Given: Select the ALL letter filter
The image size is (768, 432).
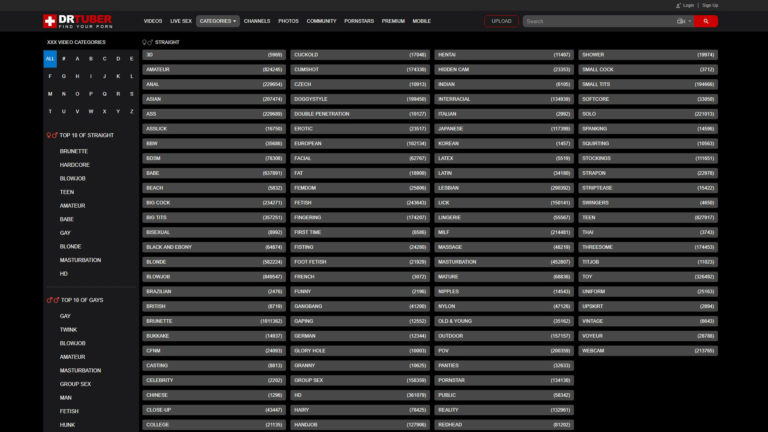Looking at the screenshot, I should 50,58.
